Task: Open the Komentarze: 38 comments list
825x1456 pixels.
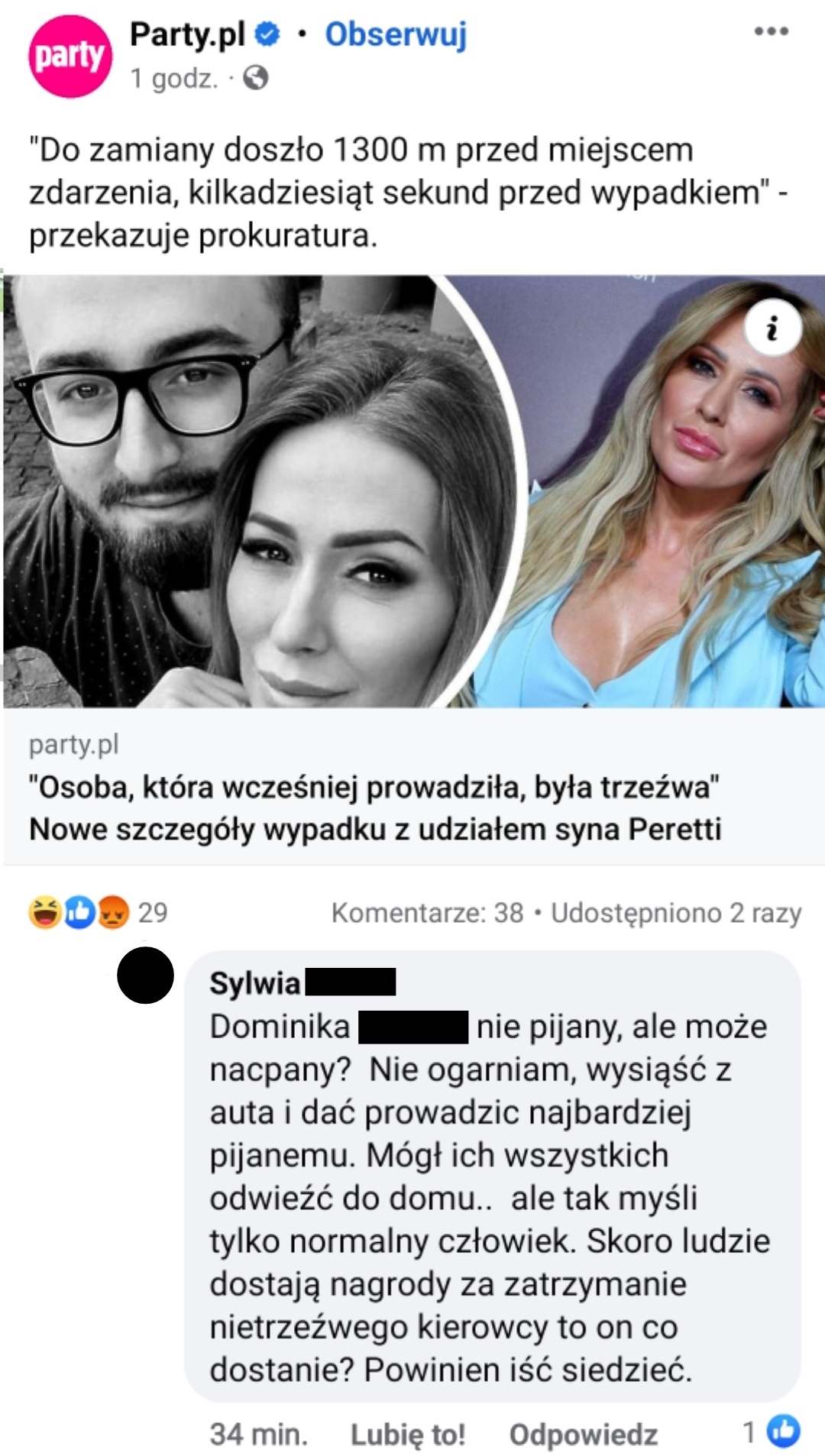Action: (x=428, y=913)
